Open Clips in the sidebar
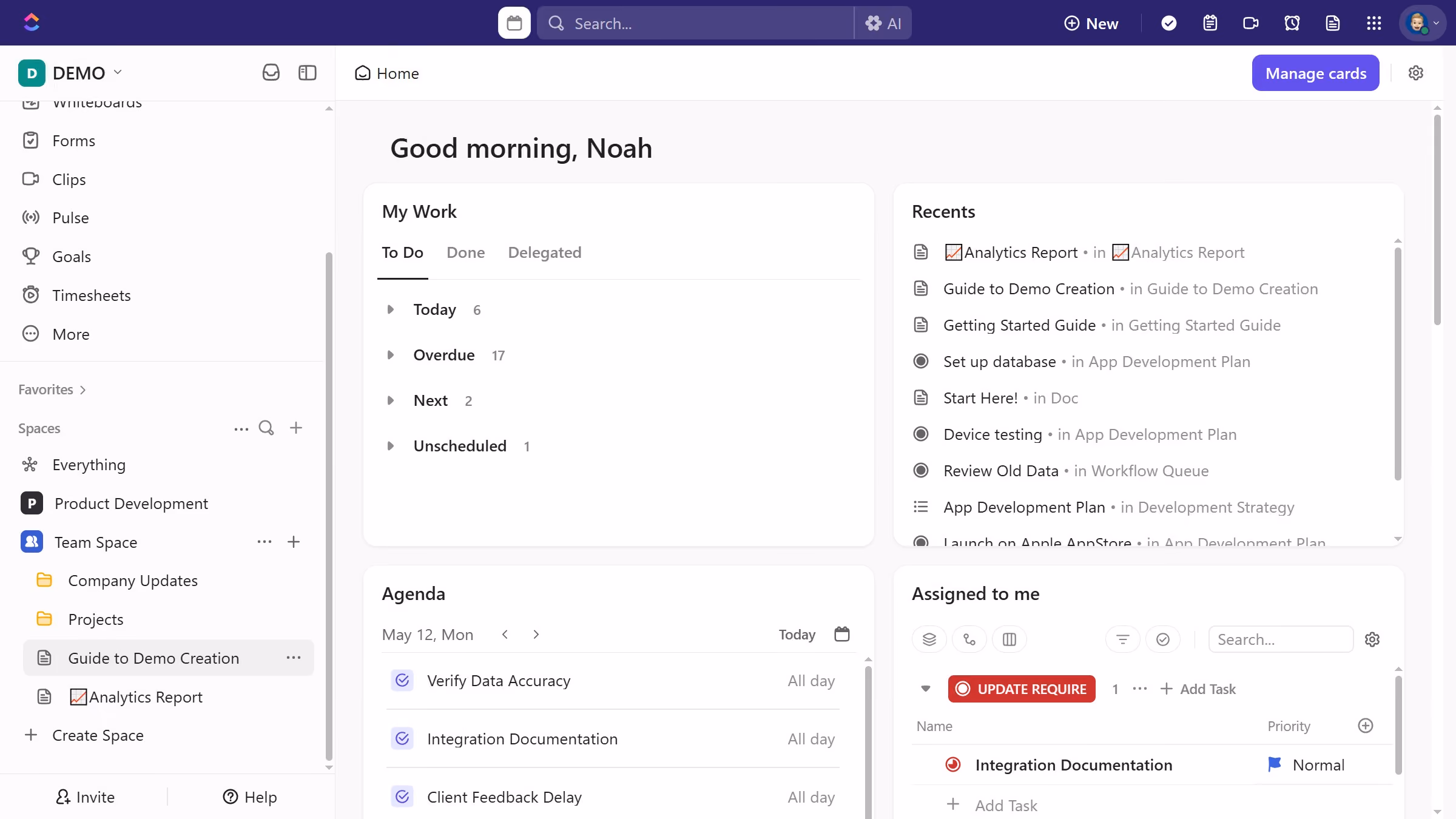 [x=69, y=180]
